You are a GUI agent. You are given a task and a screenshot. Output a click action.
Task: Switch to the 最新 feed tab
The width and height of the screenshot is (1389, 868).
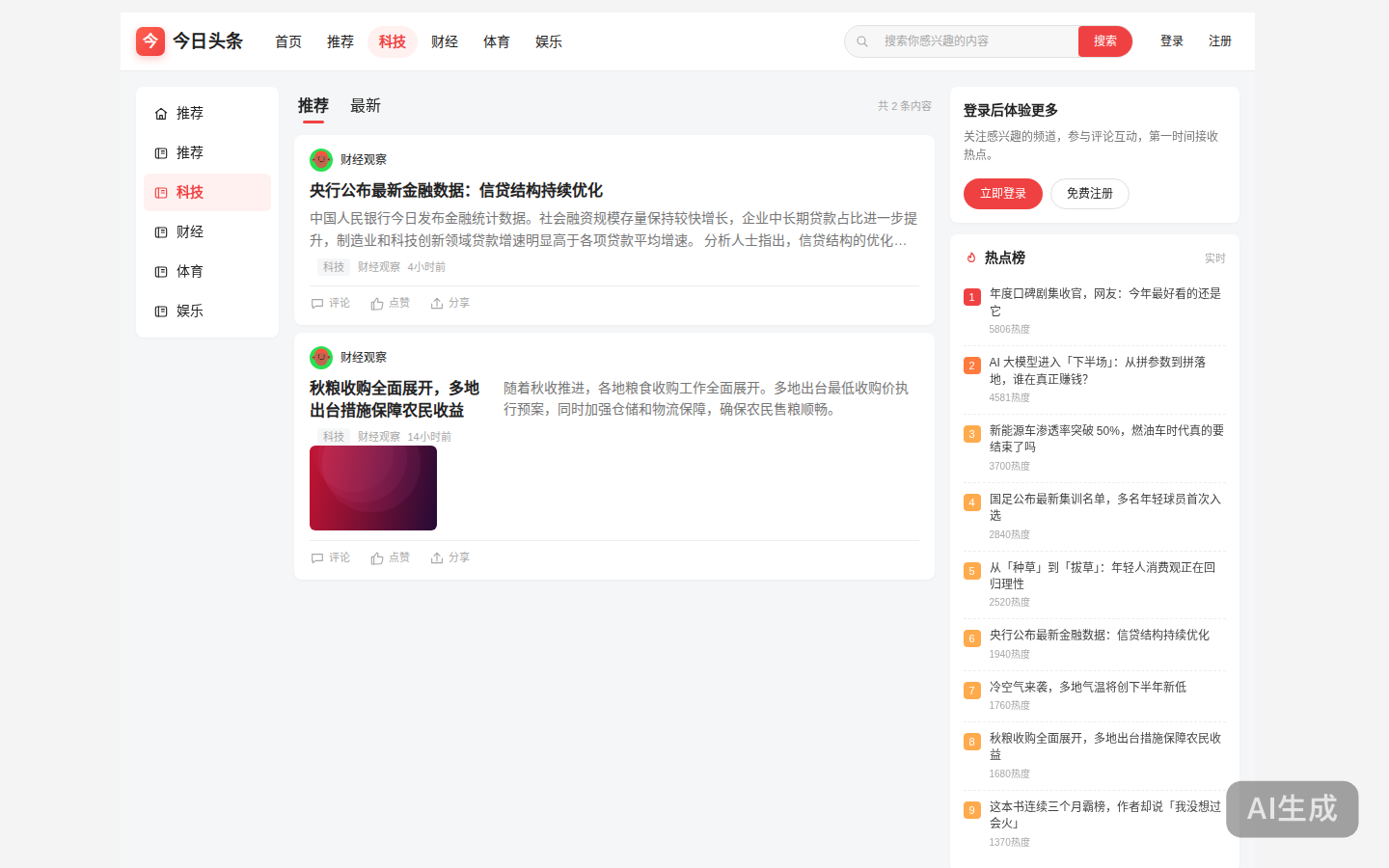tap(366, 106)
